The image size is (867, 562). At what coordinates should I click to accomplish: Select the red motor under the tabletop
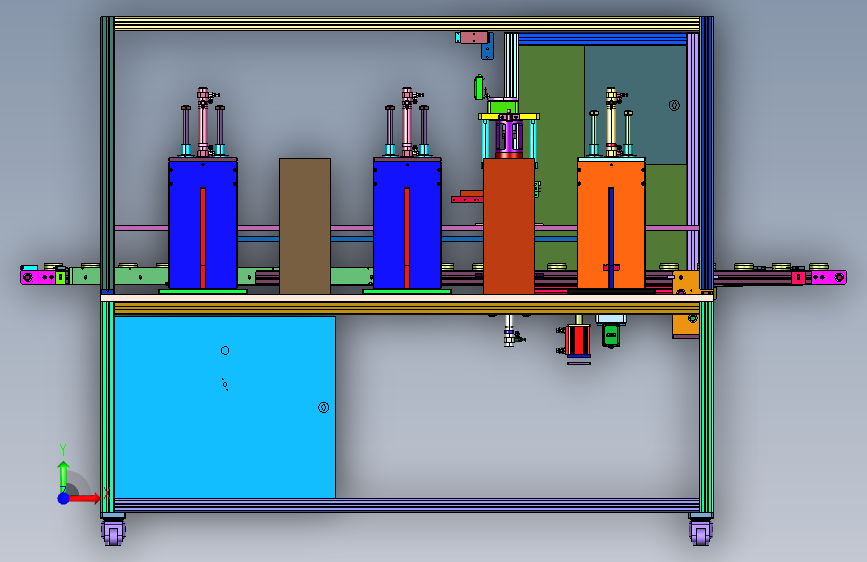(x=578, y=340)
